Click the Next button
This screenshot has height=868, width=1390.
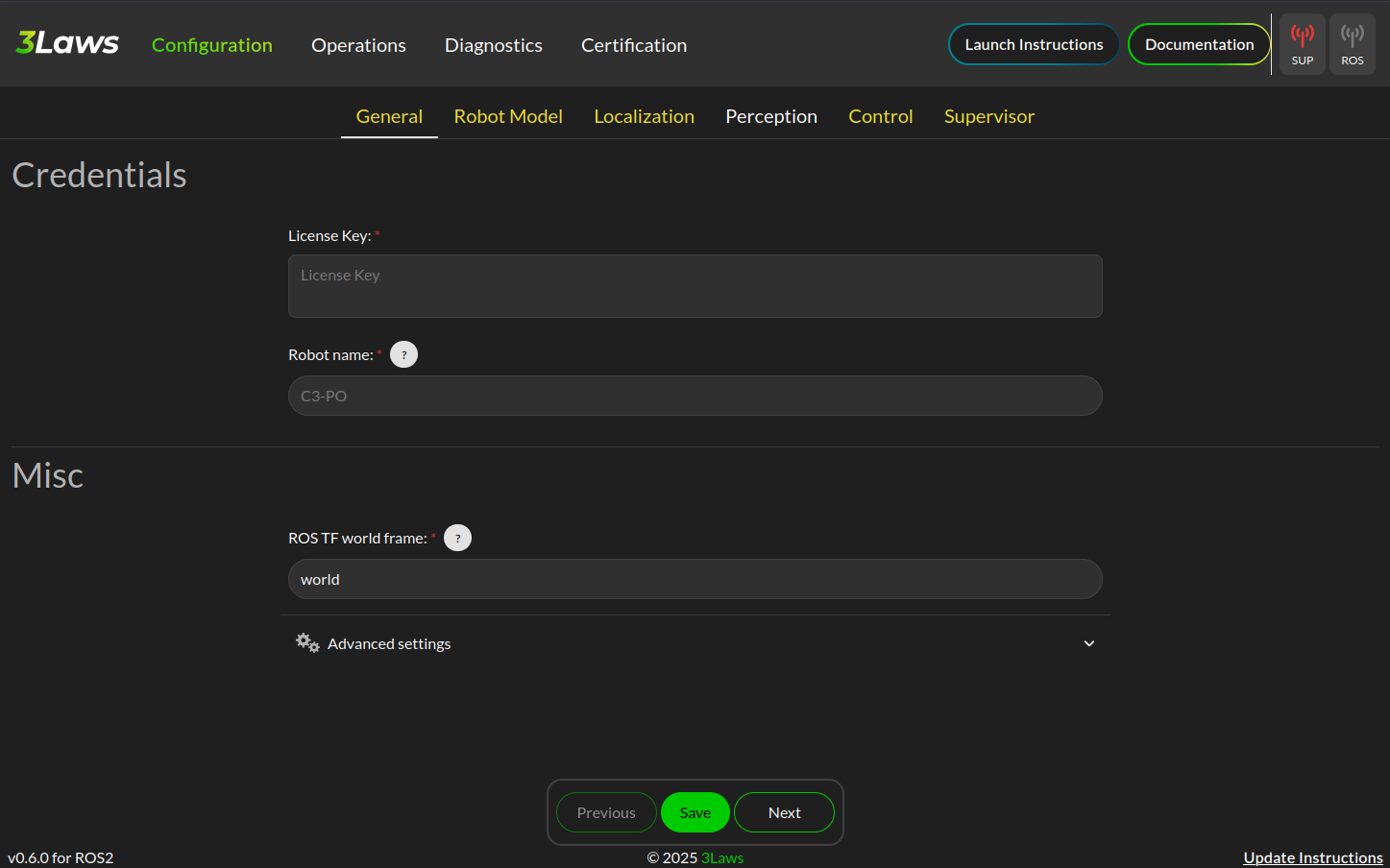pyautogui.click(x=784, y=812)
